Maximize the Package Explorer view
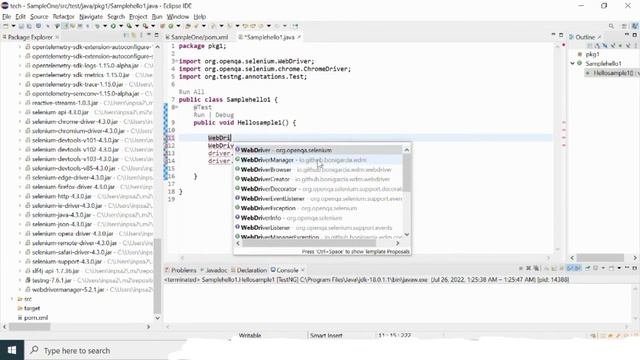The height and width of the screenshot is (360, 640). pyautogui.click(x=157, y=36)
